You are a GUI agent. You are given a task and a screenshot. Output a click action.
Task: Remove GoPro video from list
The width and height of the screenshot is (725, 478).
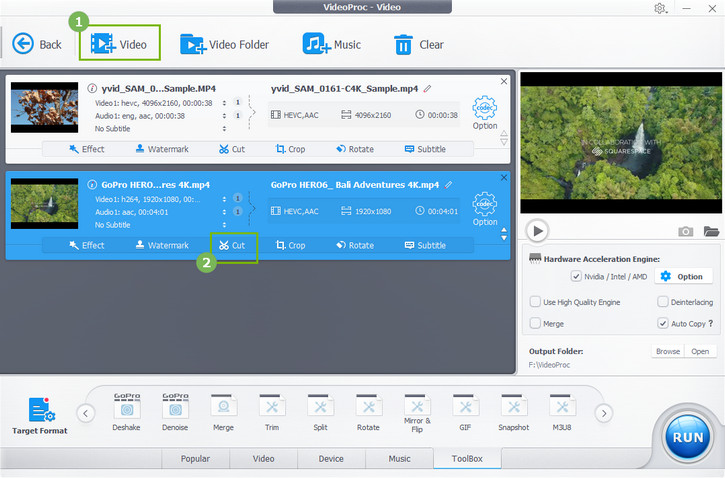[504, 178]
